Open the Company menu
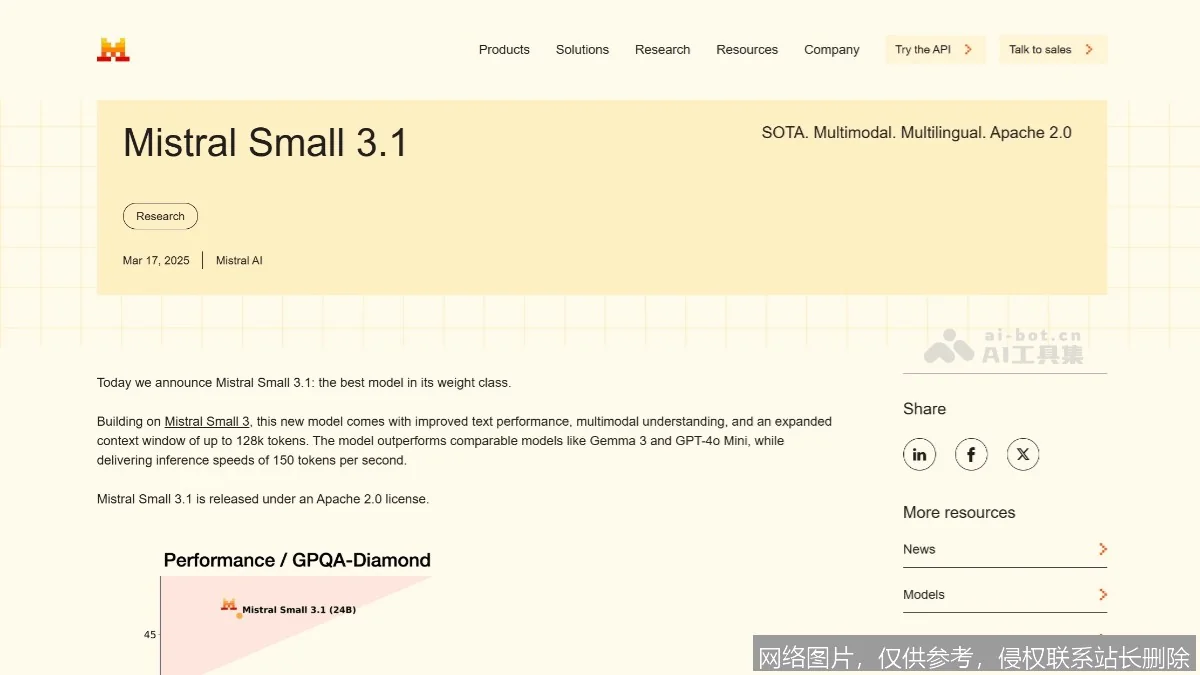The image size is (1200, 675). point(832,49)
